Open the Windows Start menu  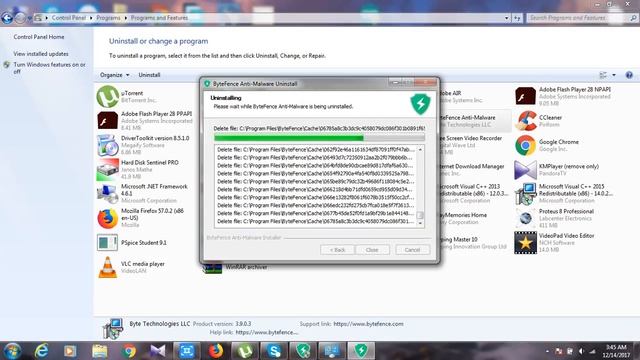[12, 351]
